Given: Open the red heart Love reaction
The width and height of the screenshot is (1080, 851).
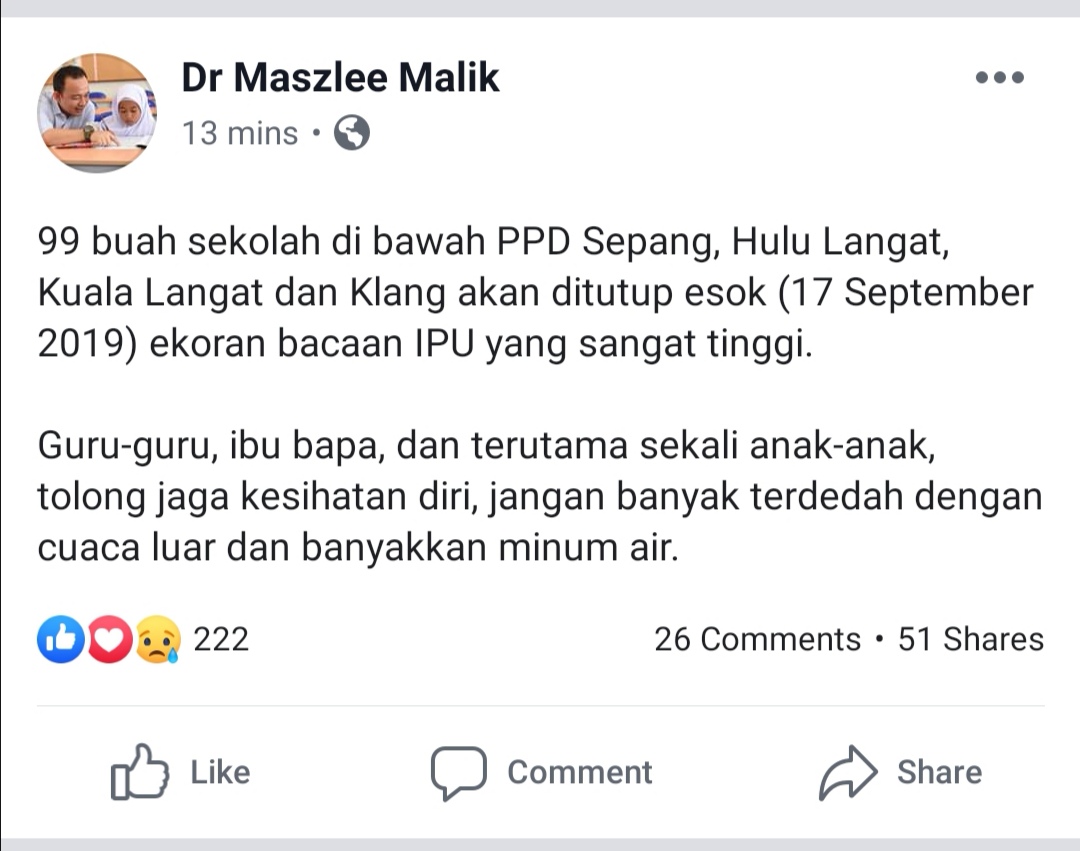Looking at the screenshot, I should [109, 639].
